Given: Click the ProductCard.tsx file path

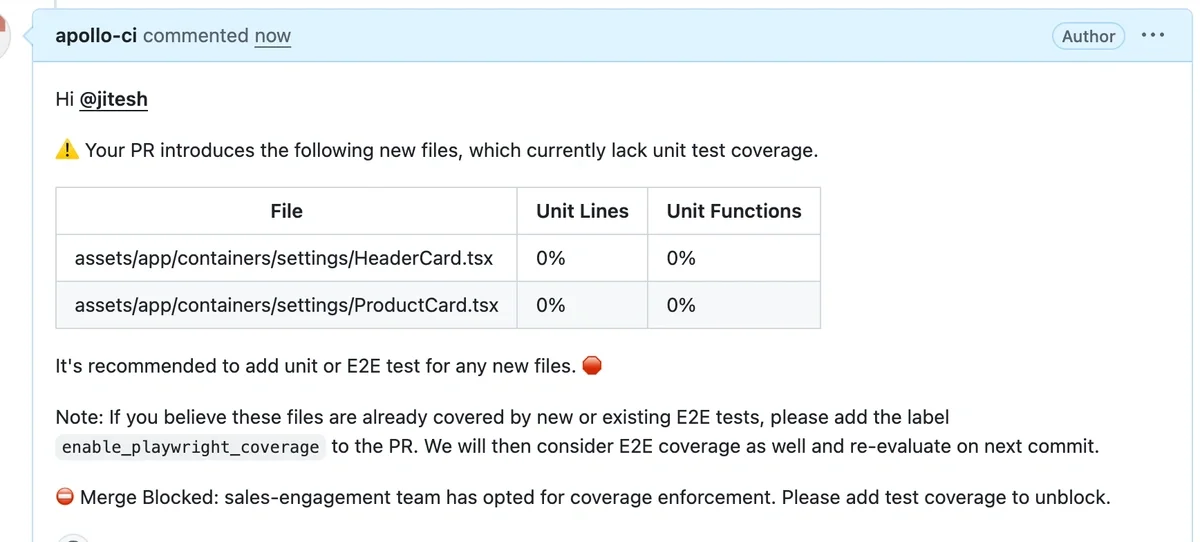Looking at the screenshot, I should coord(286,305).
